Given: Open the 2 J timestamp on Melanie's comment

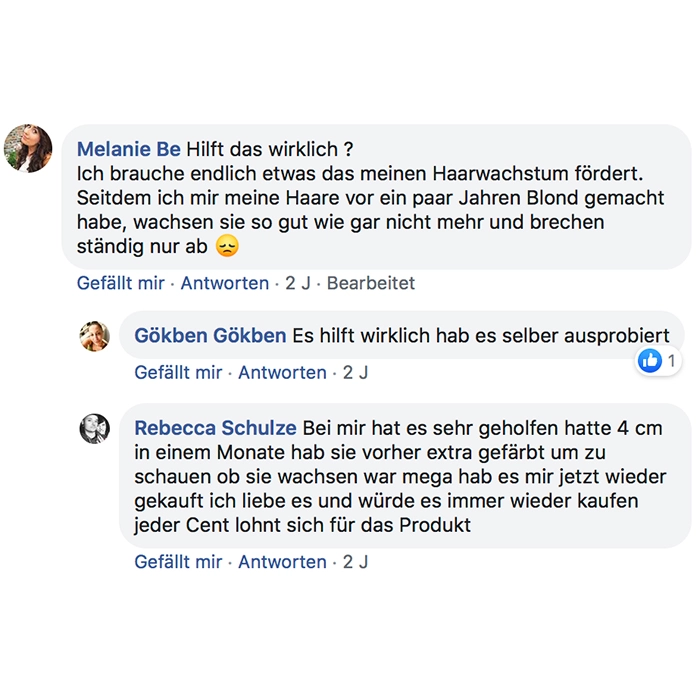Looking at the screenshot, I should tap(298, 283).
